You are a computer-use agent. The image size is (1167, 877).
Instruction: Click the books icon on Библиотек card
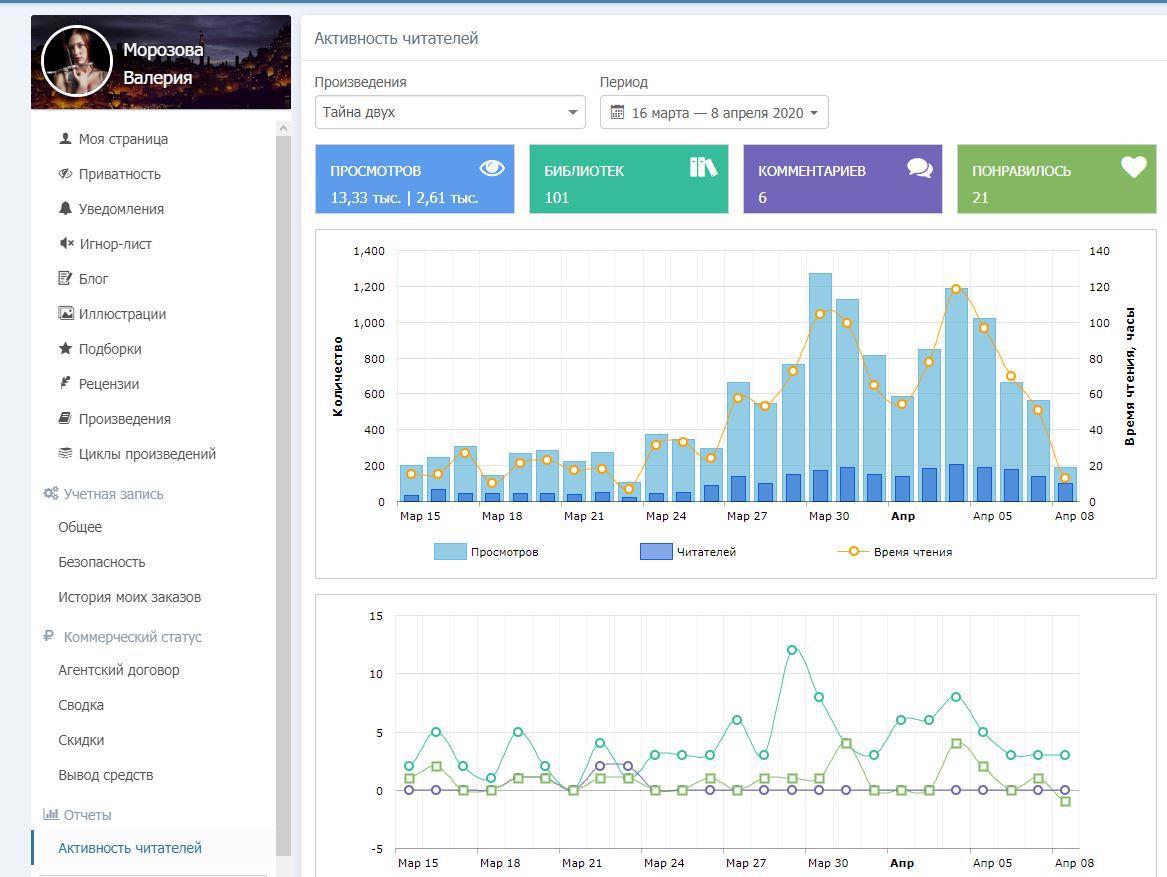tap(704, 167)
